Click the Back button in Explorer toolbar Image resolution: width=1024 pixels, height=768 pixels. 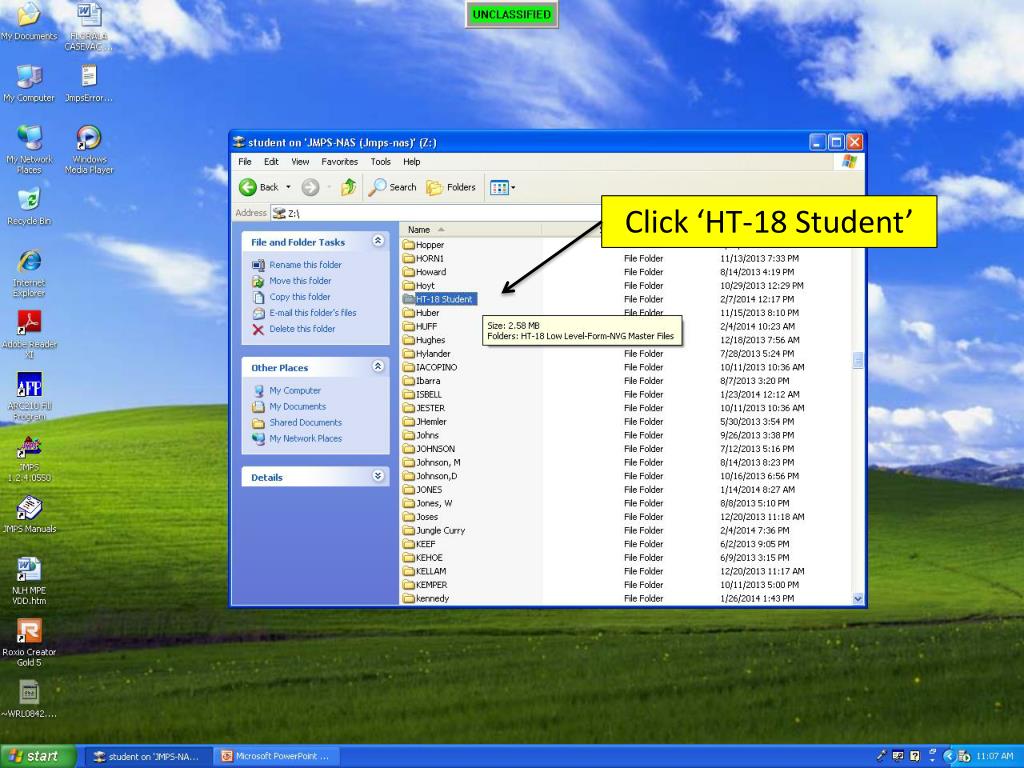pyautogui.click(x=259, y=187)
